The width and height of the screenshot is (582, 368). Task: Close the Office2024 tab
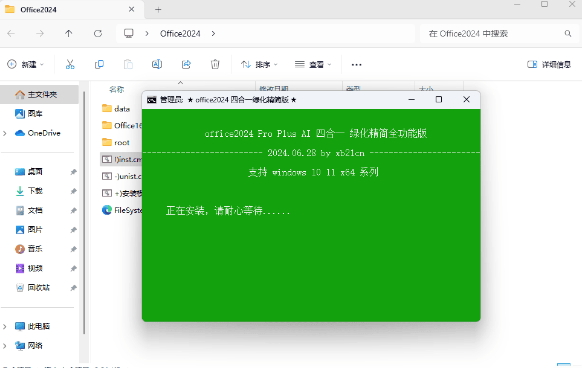131,9
